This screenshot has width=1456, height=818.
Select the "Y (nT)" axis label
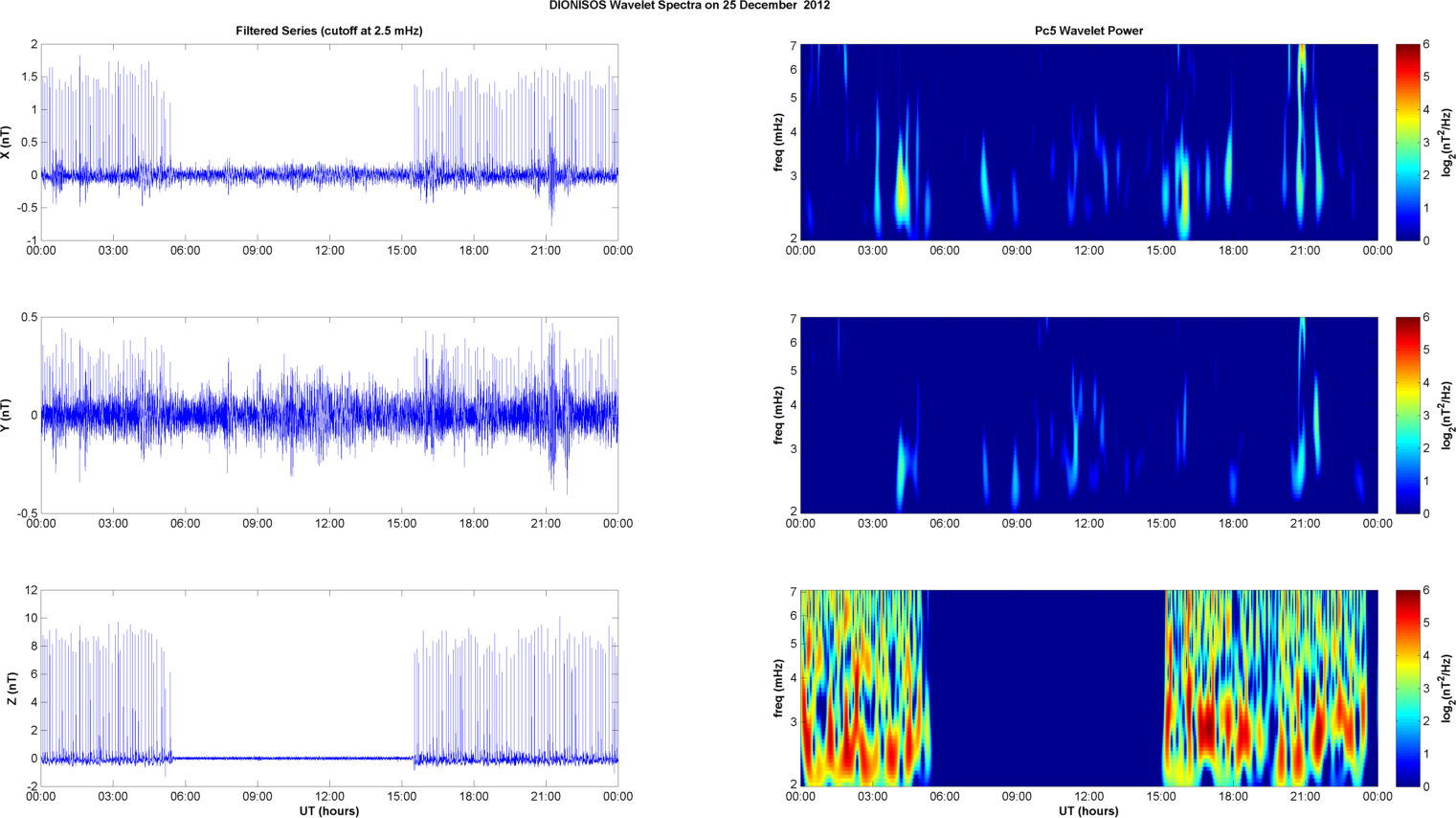[x=7, y=415]
